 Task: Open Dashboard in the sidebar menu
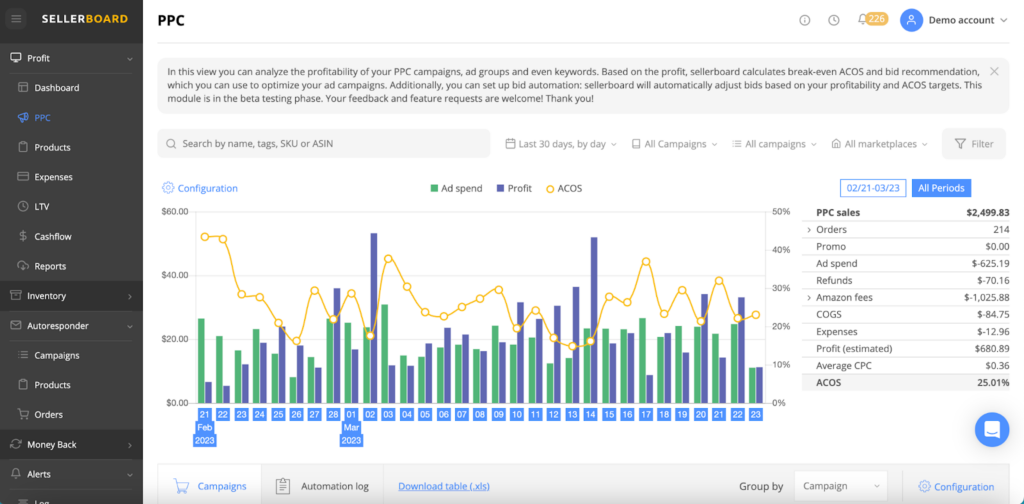(56, 88)
